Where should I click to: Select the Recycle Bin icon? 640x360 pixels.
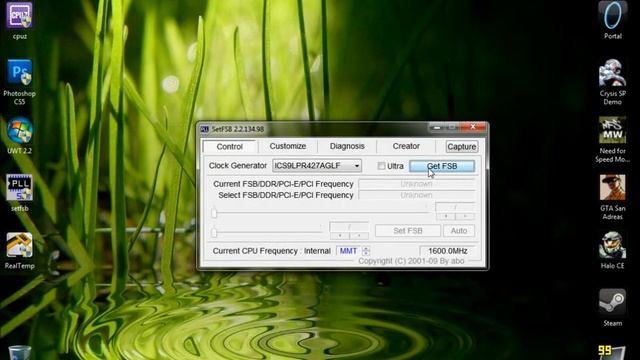(19, 352)
